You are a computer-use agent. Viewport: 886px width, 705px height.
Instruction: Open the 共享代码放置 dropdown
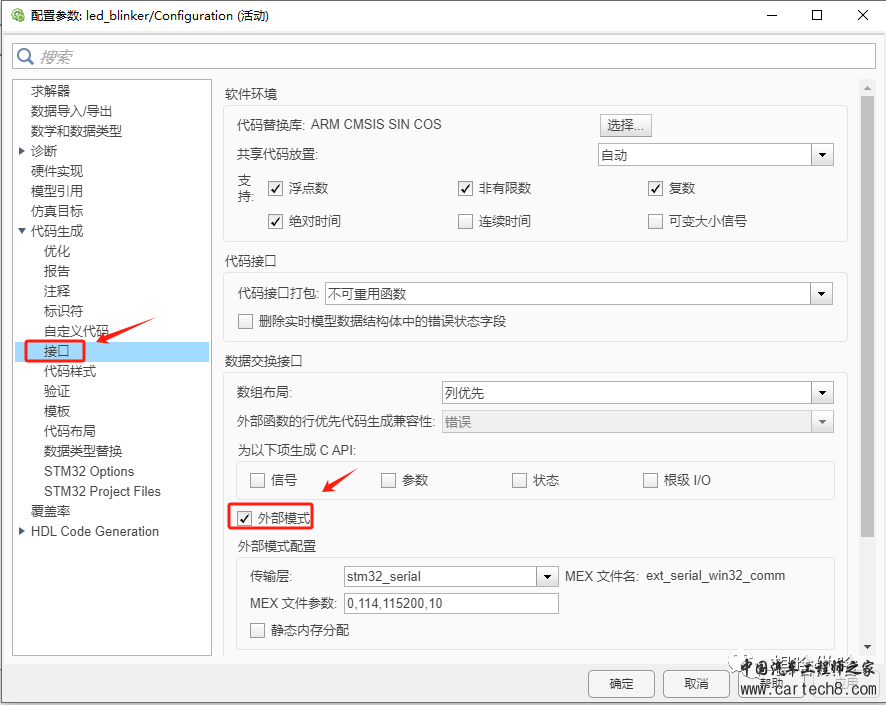(715, 155)
